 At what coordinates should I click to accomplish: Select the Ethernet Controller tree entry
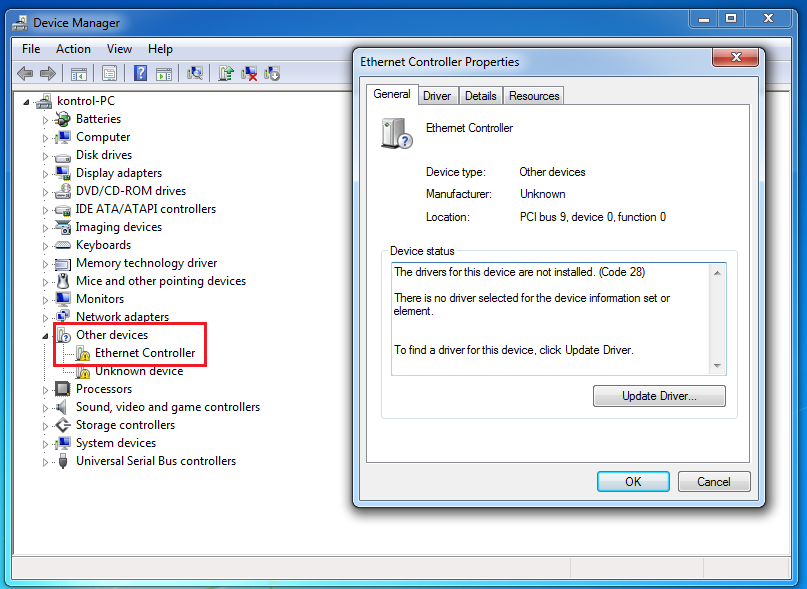pyautogui.click(x=145, y=353)
